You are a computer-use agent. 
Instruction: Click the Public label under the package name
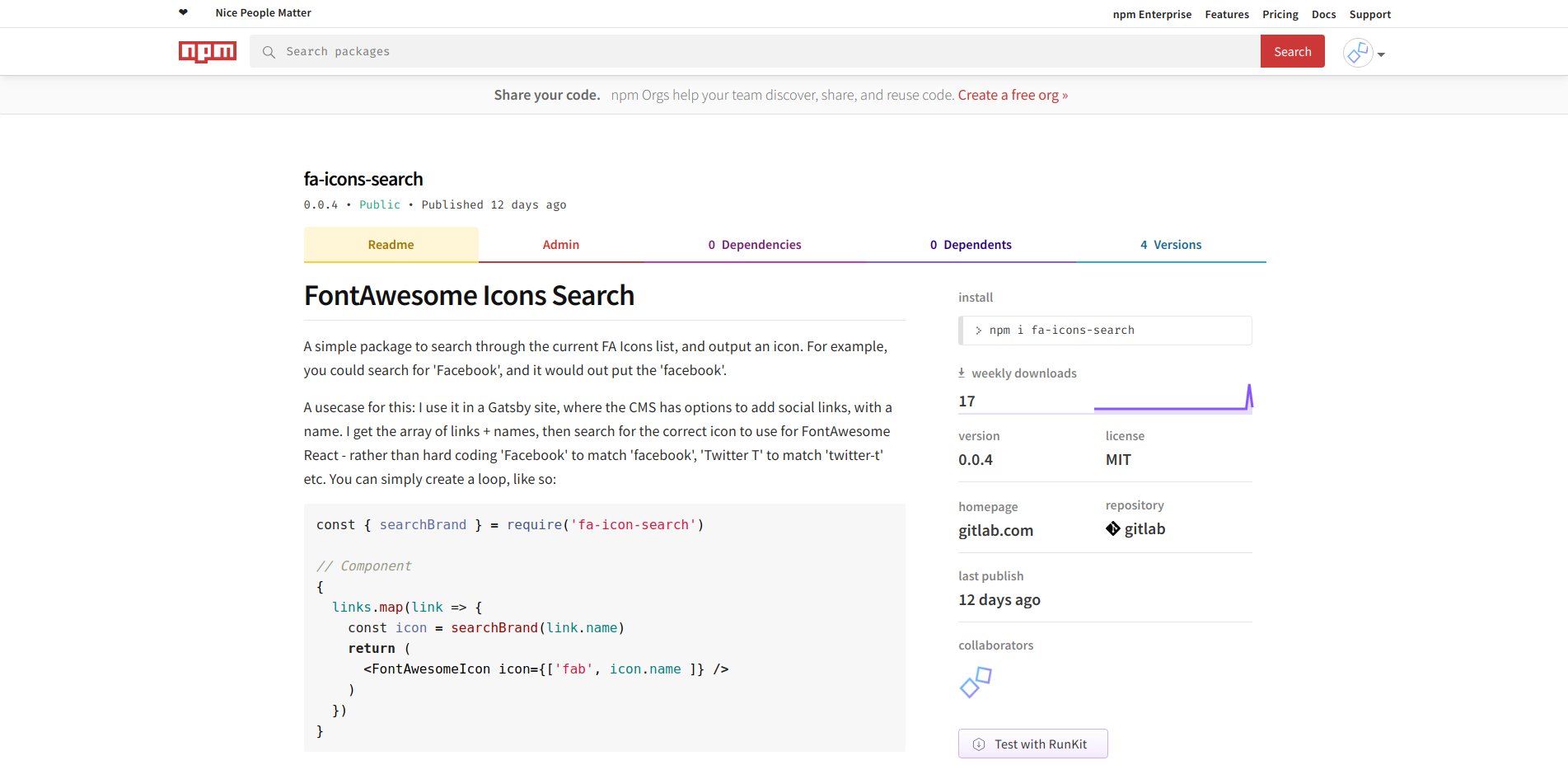379,204
